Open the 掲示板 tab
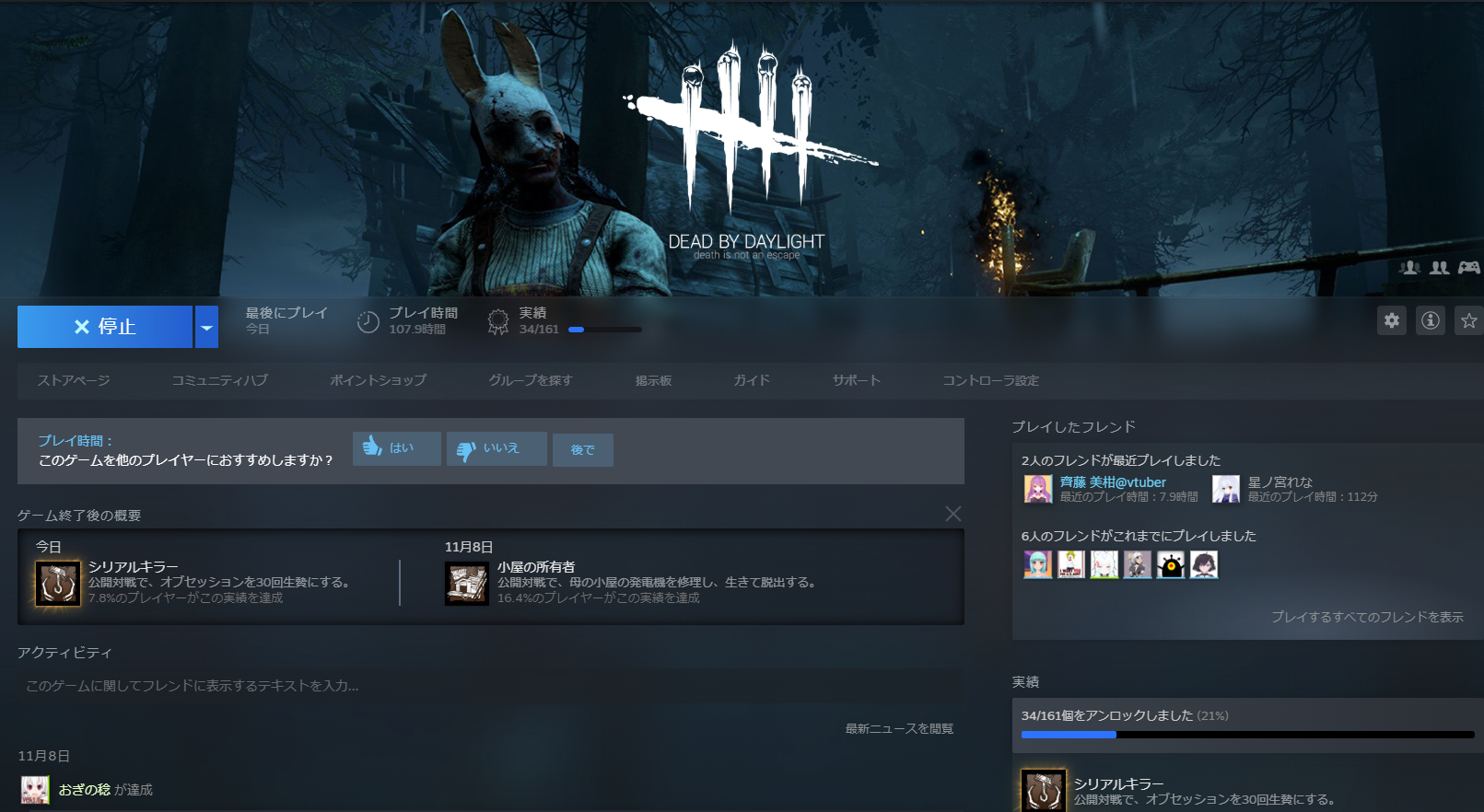This screenshot has width=1484, height=812. [653, 380]
